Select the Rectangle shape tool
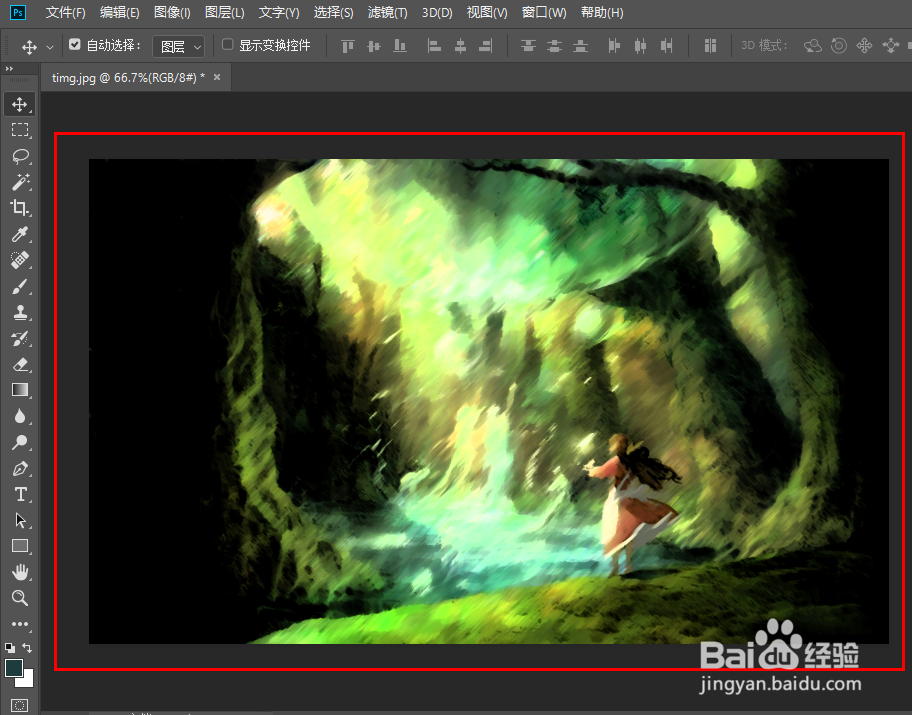The image size is (912, 715). (x=20, y=546)
